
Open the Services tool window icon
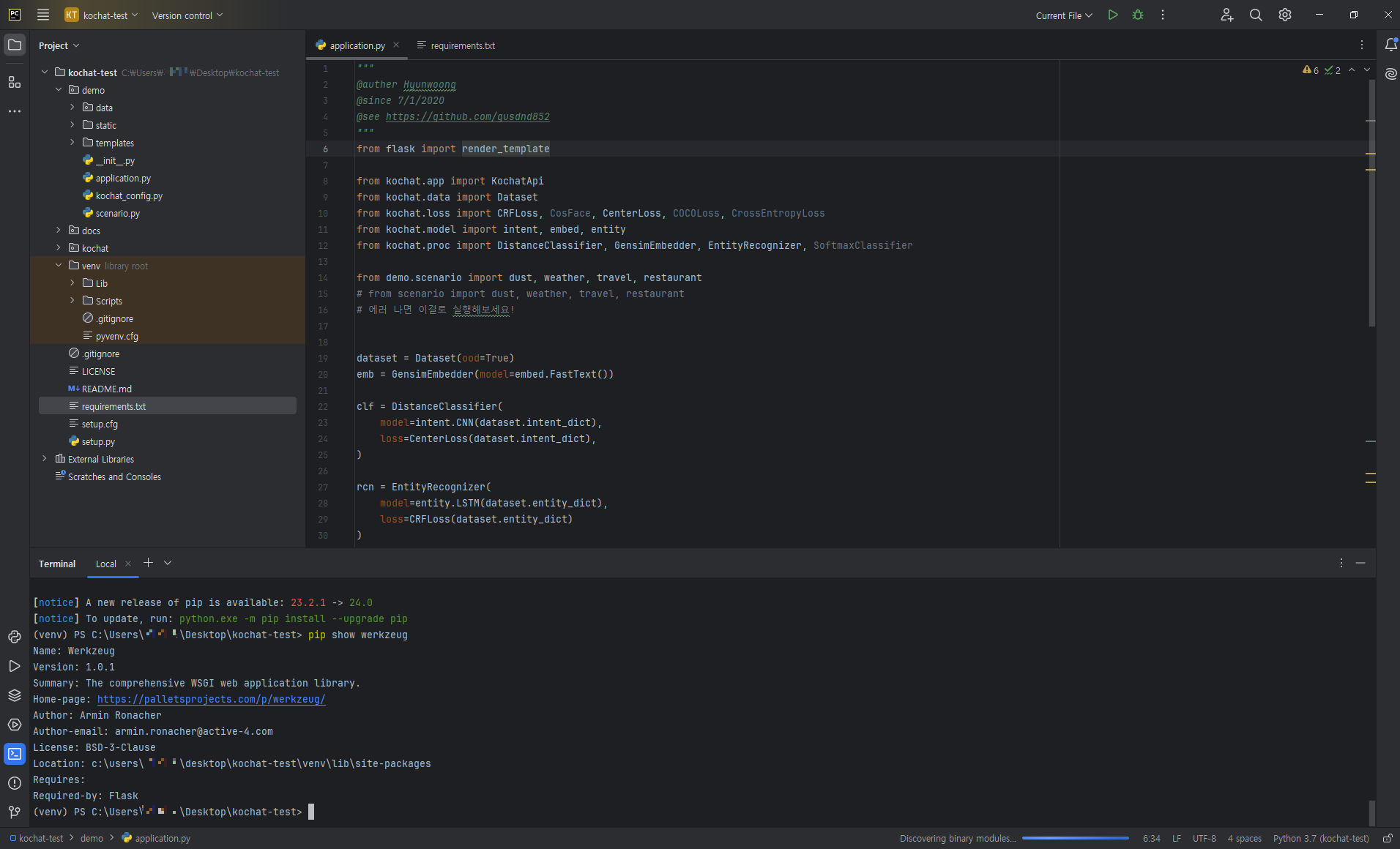point(15,725)
